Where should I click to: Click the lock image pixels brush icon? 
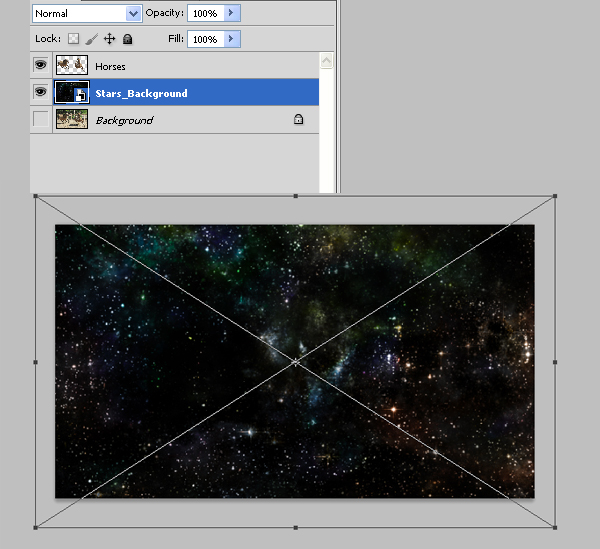point(91,39)
